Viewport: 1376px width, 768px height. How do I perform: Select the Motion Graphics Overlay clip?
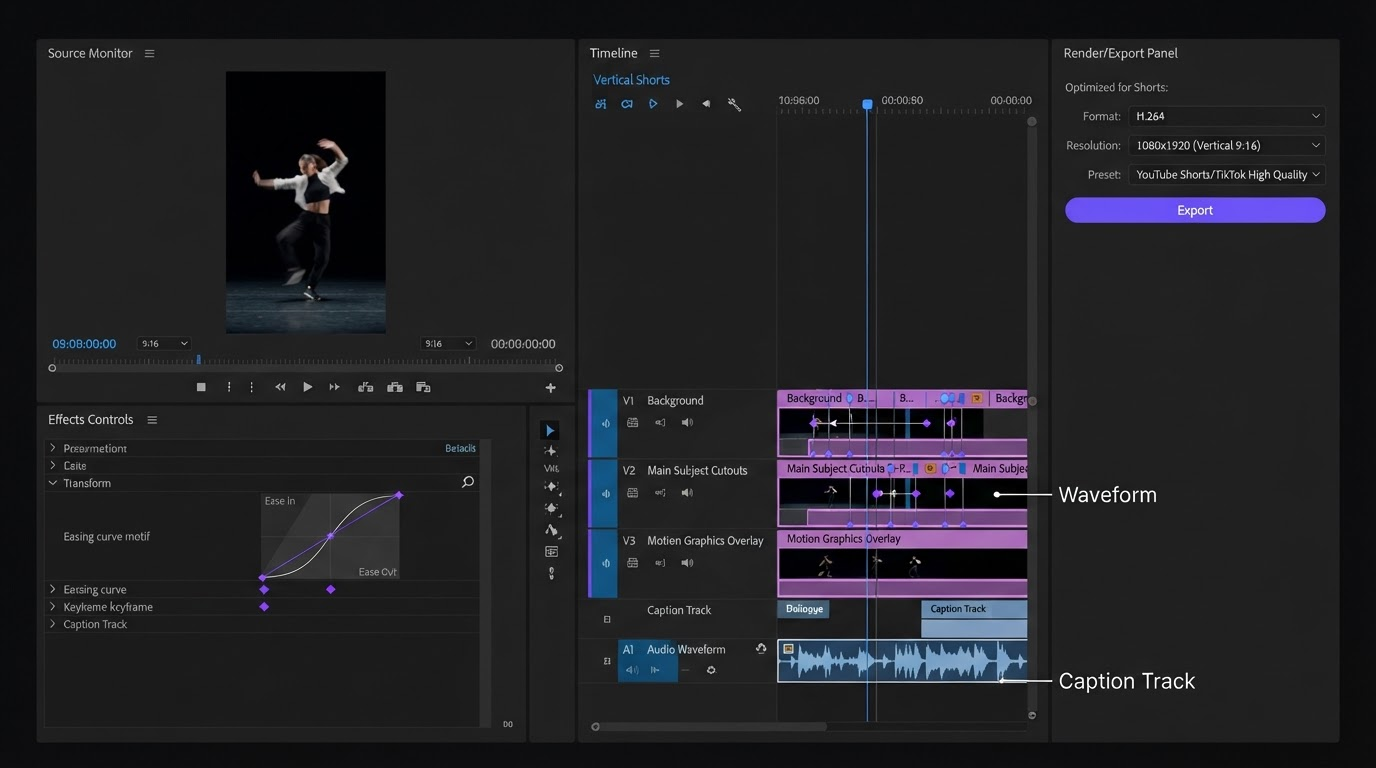[x=902, y=563]
